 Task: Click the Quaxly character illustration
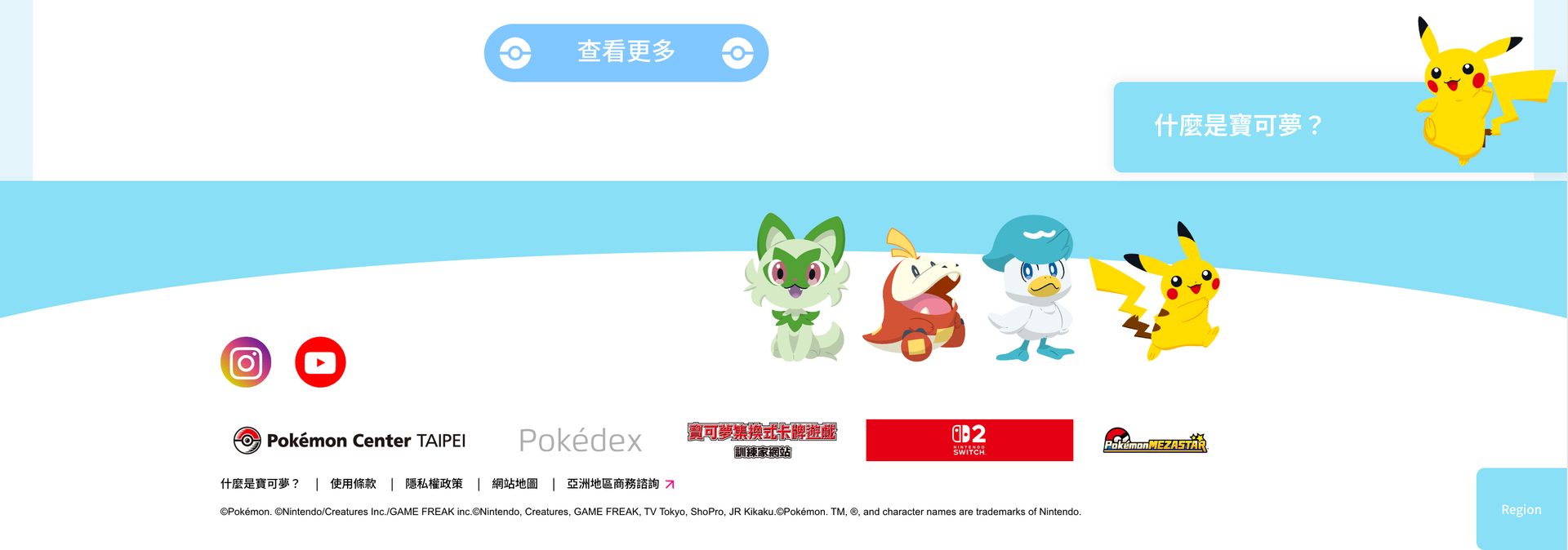(1031, 287)
